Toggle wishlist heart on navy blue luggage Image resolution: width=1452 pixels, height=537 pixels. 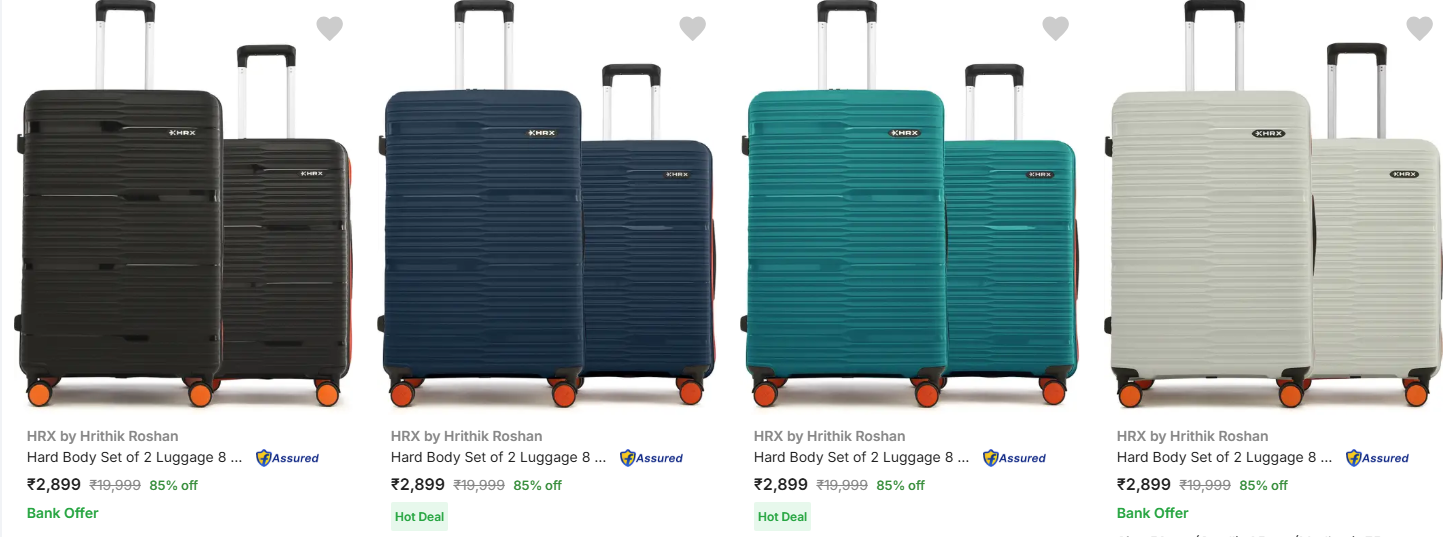coord(693,29)
